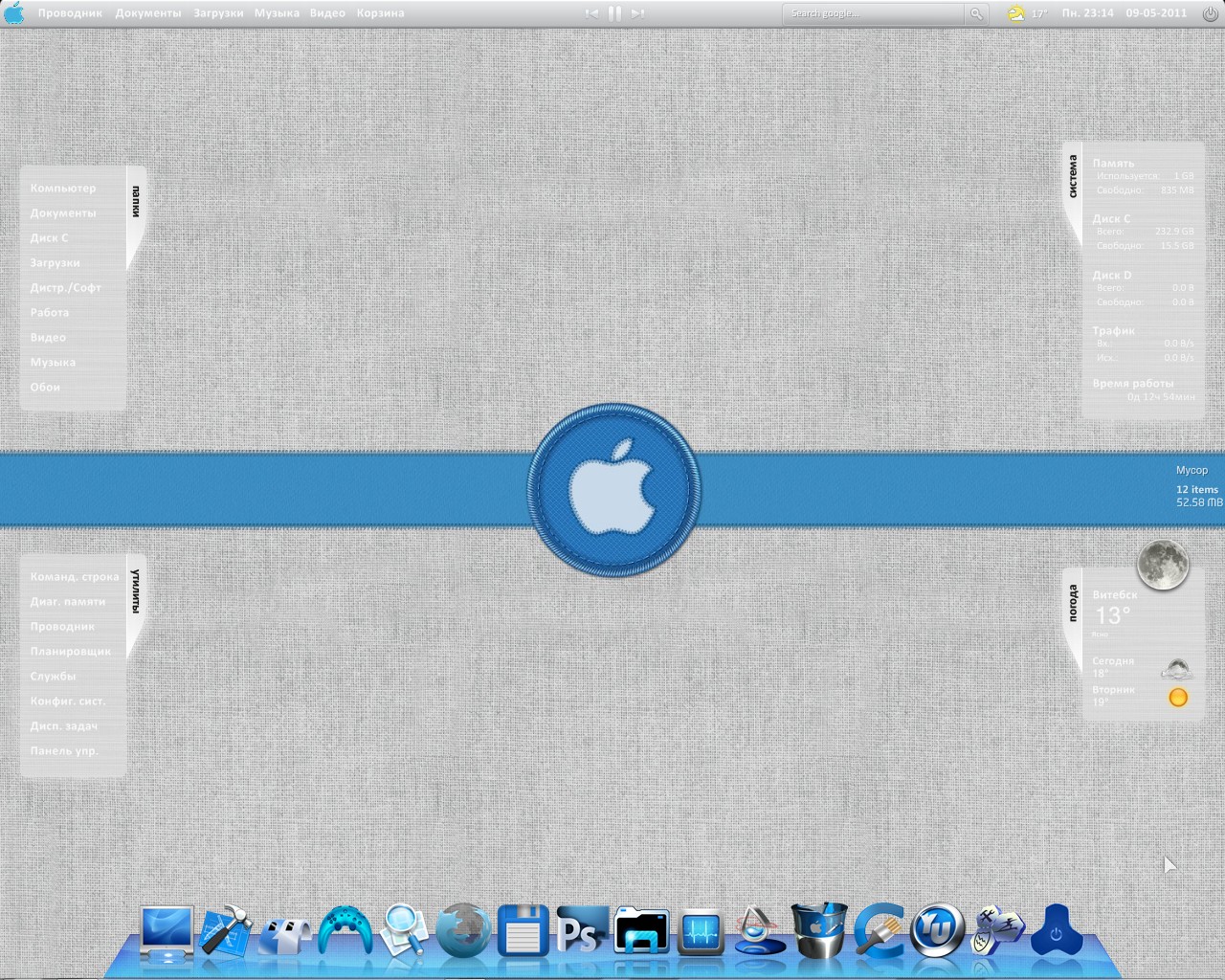Launch the blue game controller dock icon
The image size is (1225, 980).
point(345,931)
